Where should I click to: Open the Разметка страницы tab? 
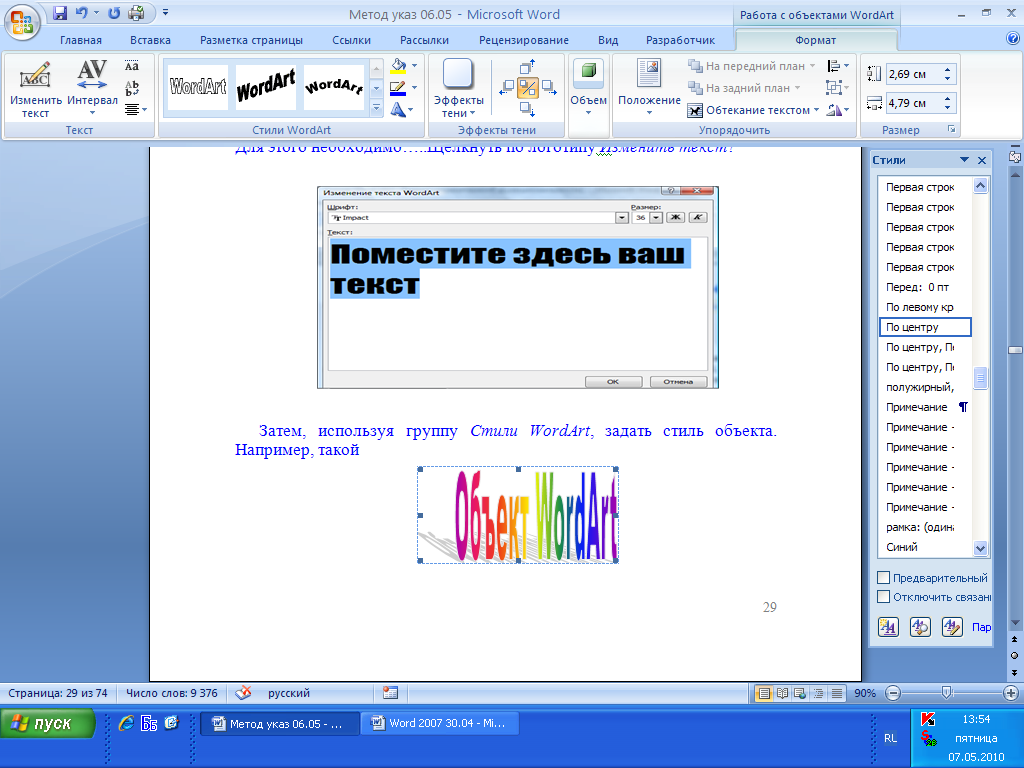(x=251, y=40)
